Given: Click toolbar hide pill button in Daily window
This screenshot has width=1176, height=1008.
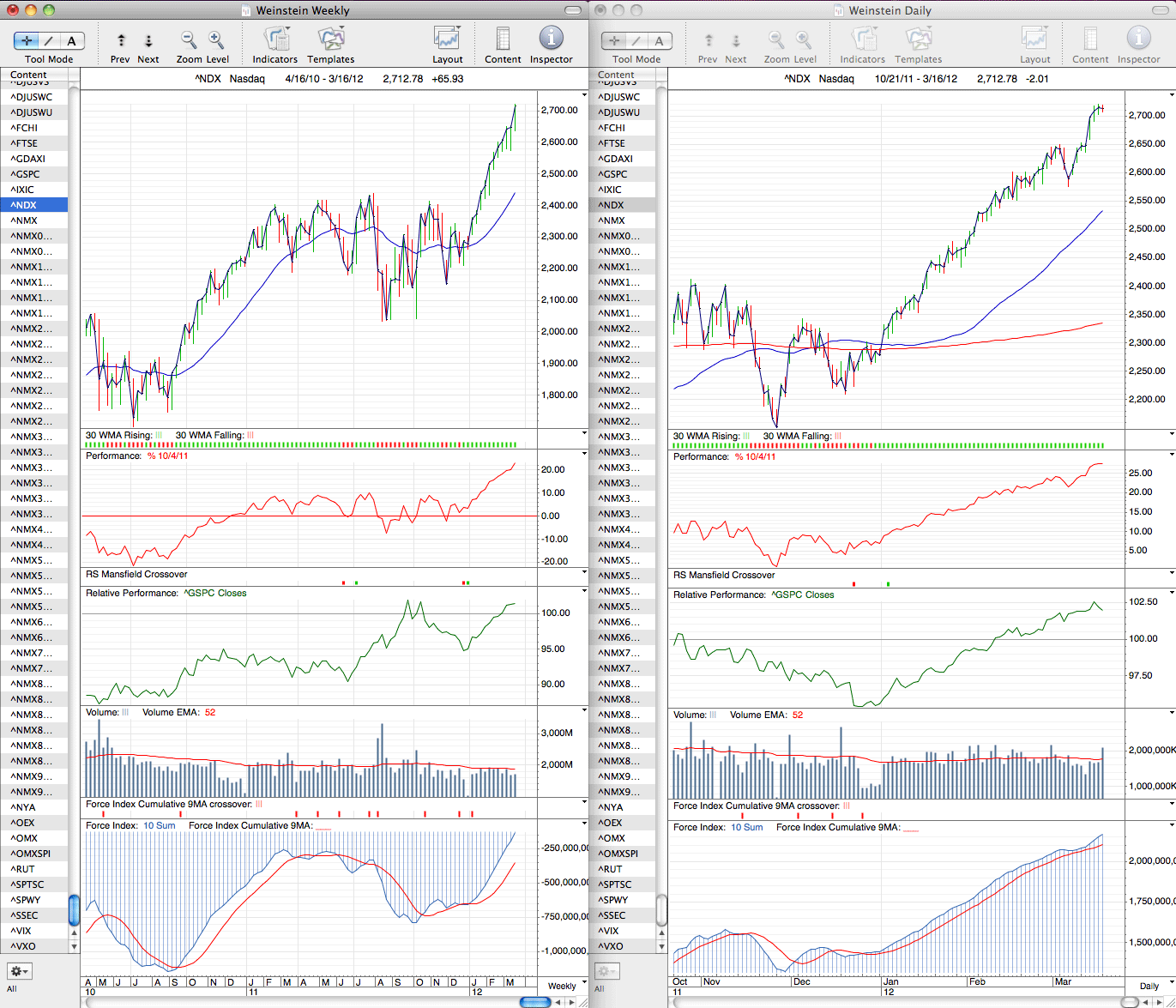Looking at the screenshot, I should pyautogui.click(x=1161, y=10).
